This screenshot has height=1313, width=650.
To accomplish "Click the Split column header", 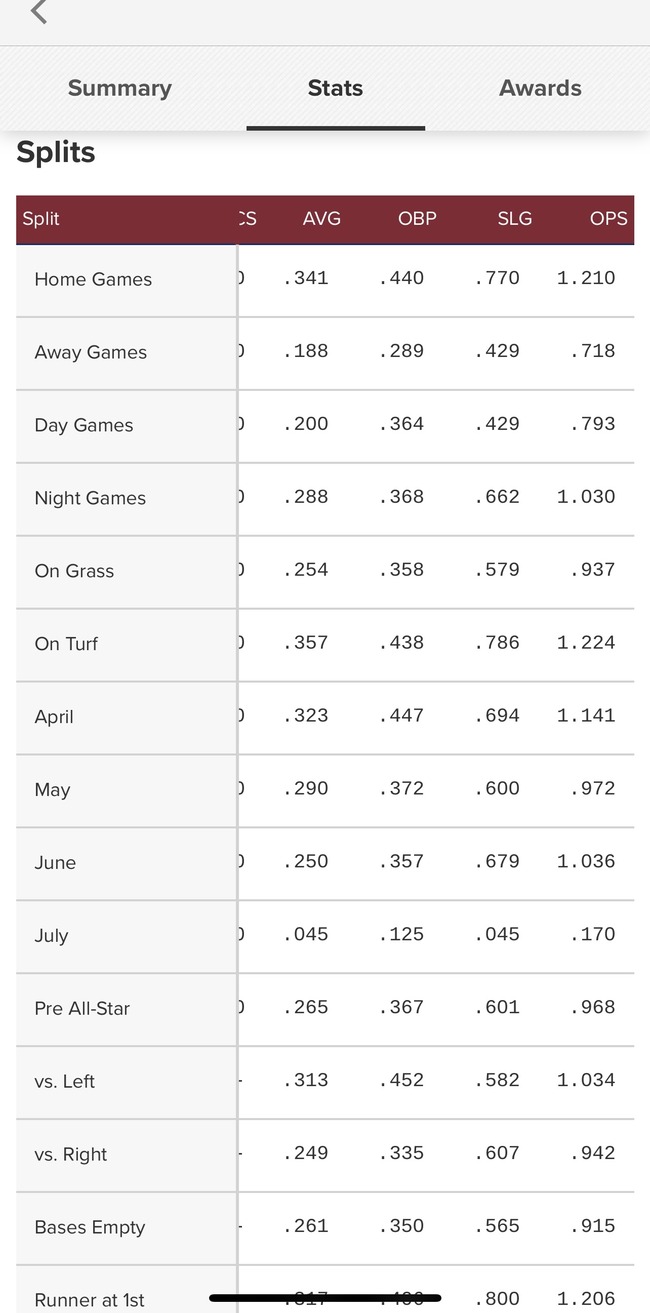I will tap(41, 219).
